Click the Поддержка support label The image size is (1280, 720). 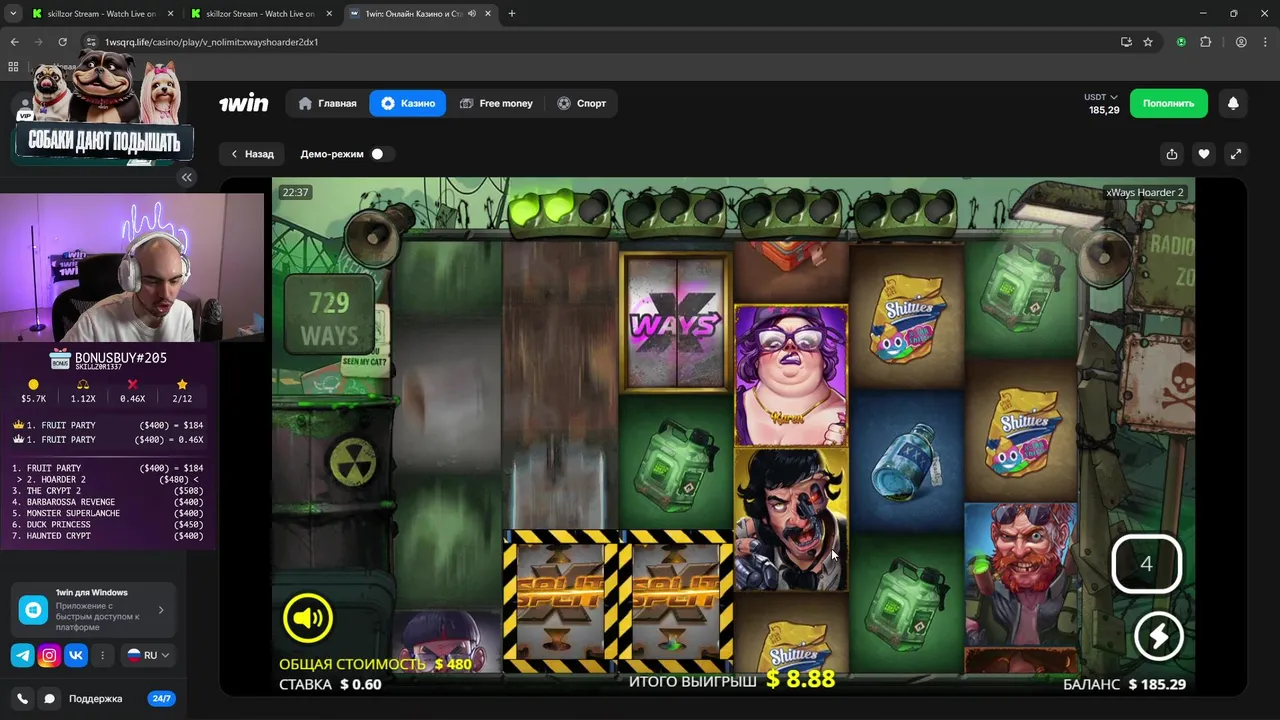click(x=95, y=699)
